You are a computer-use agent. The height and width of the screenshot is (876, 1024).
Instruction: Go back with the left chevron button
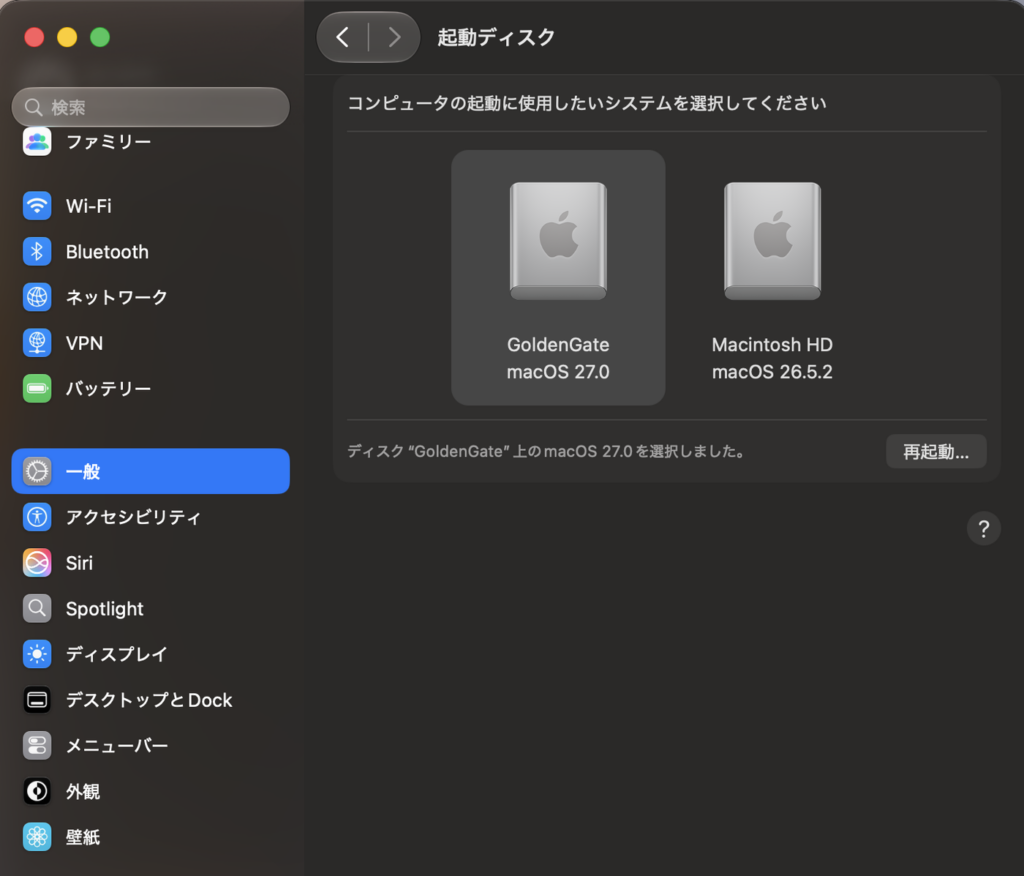click(x=342, y=37)
